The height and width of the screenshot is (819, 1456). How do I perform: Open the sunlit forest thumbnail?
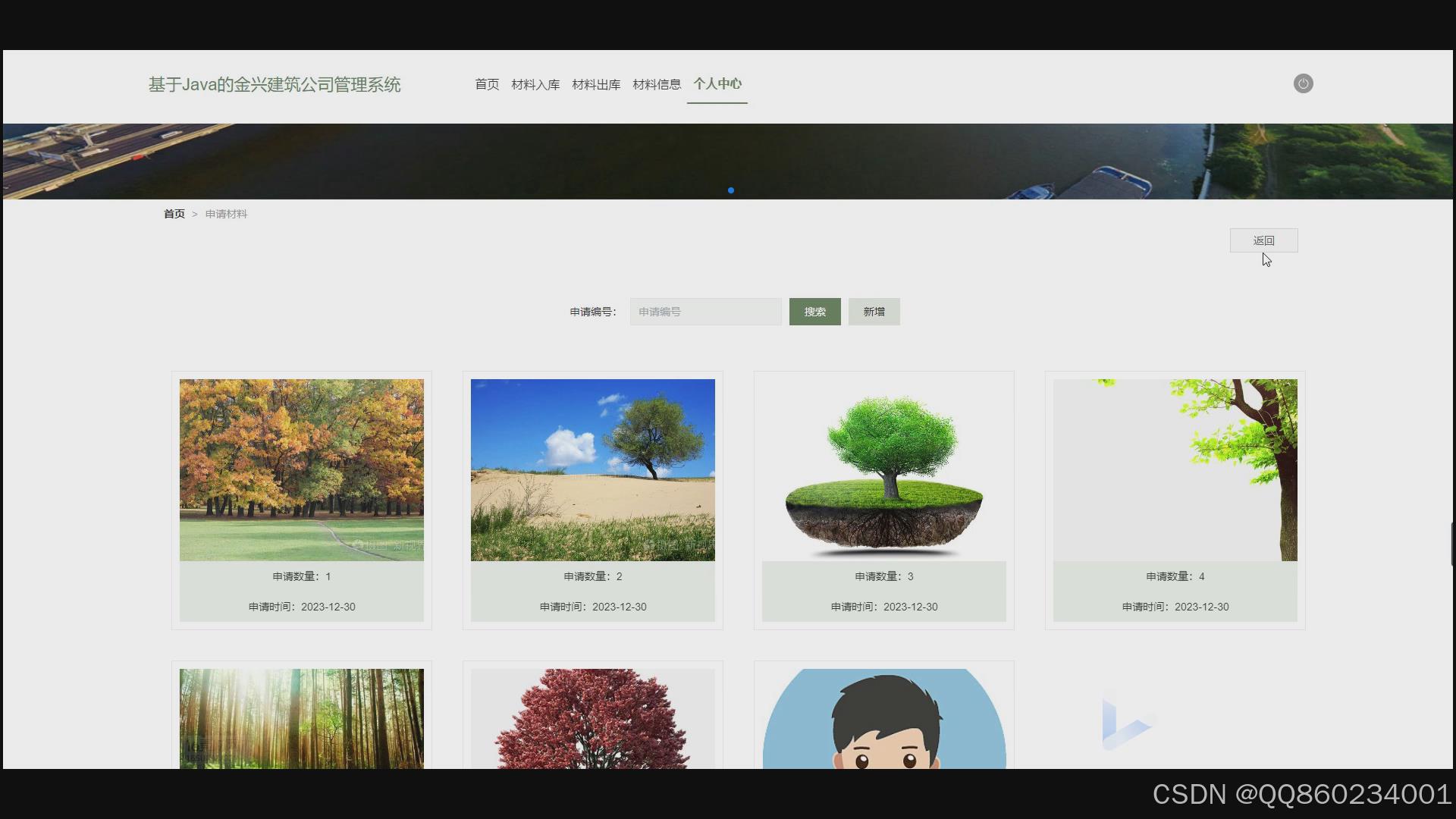pos(302,719)
